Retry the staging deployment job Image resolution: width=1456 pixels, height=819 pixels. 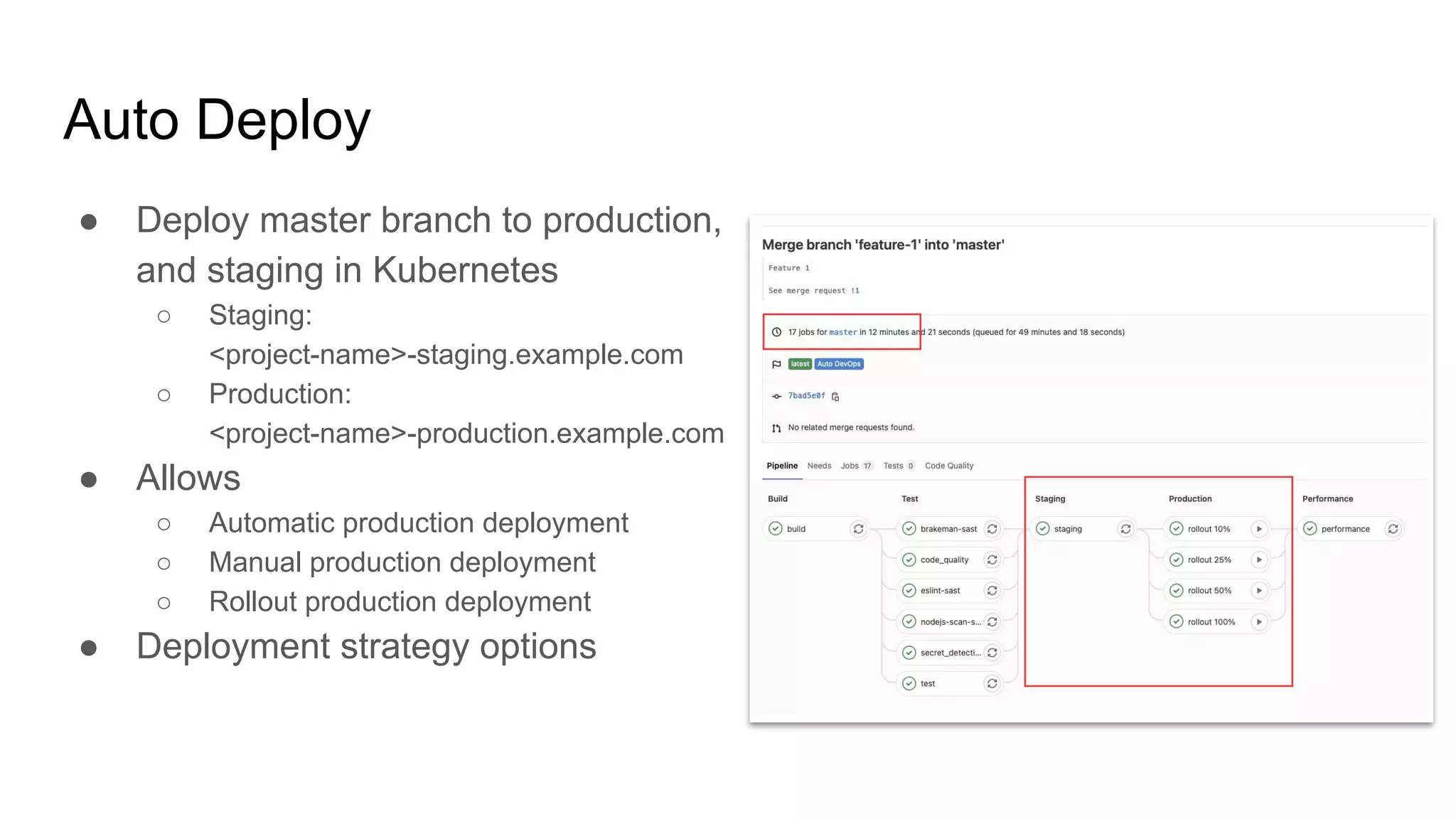tap(1125, 529)
